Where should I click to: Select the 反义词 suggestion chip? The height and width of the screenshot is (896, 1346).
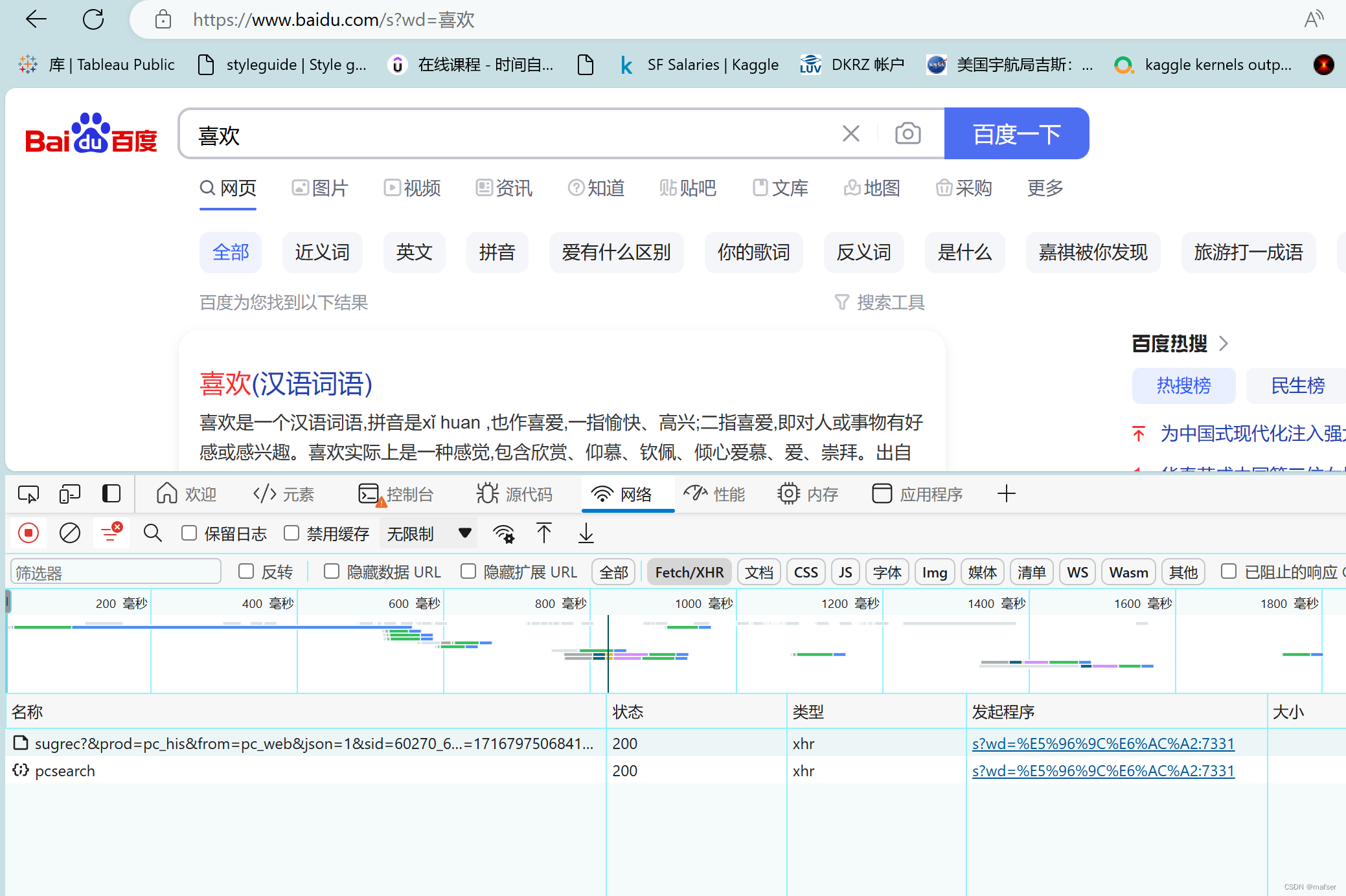[x=863, y=252]
